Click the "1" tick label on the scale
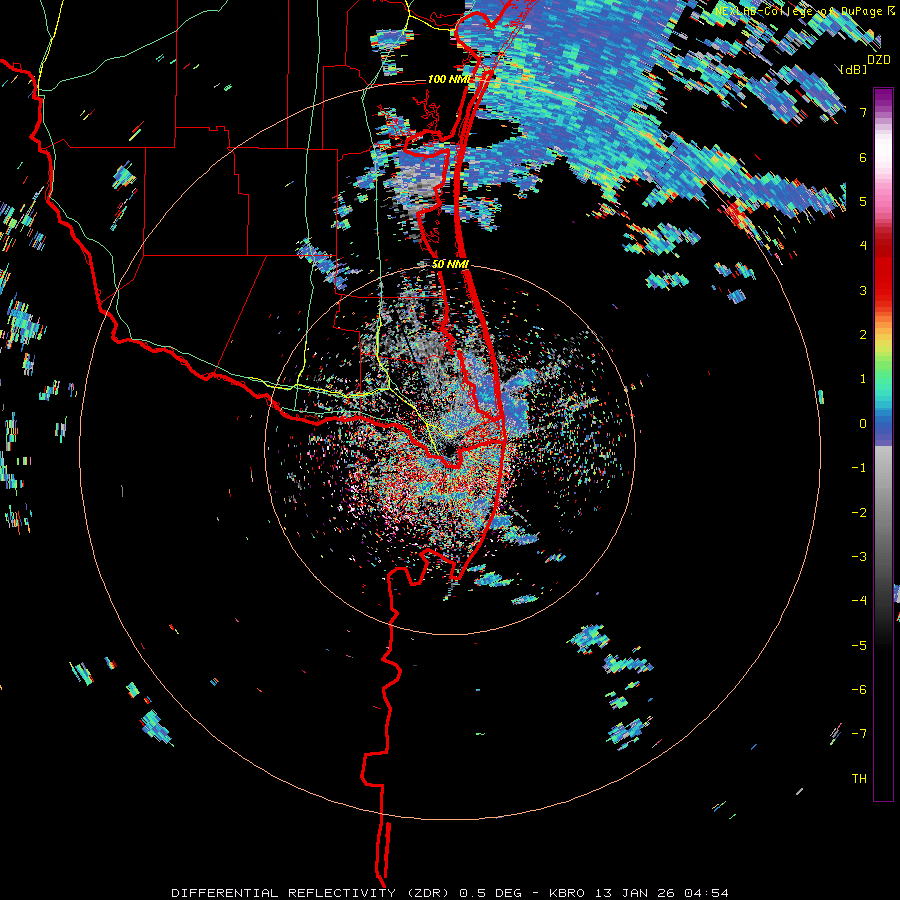Viewport: 900px width, 900px height. point(863,379)
